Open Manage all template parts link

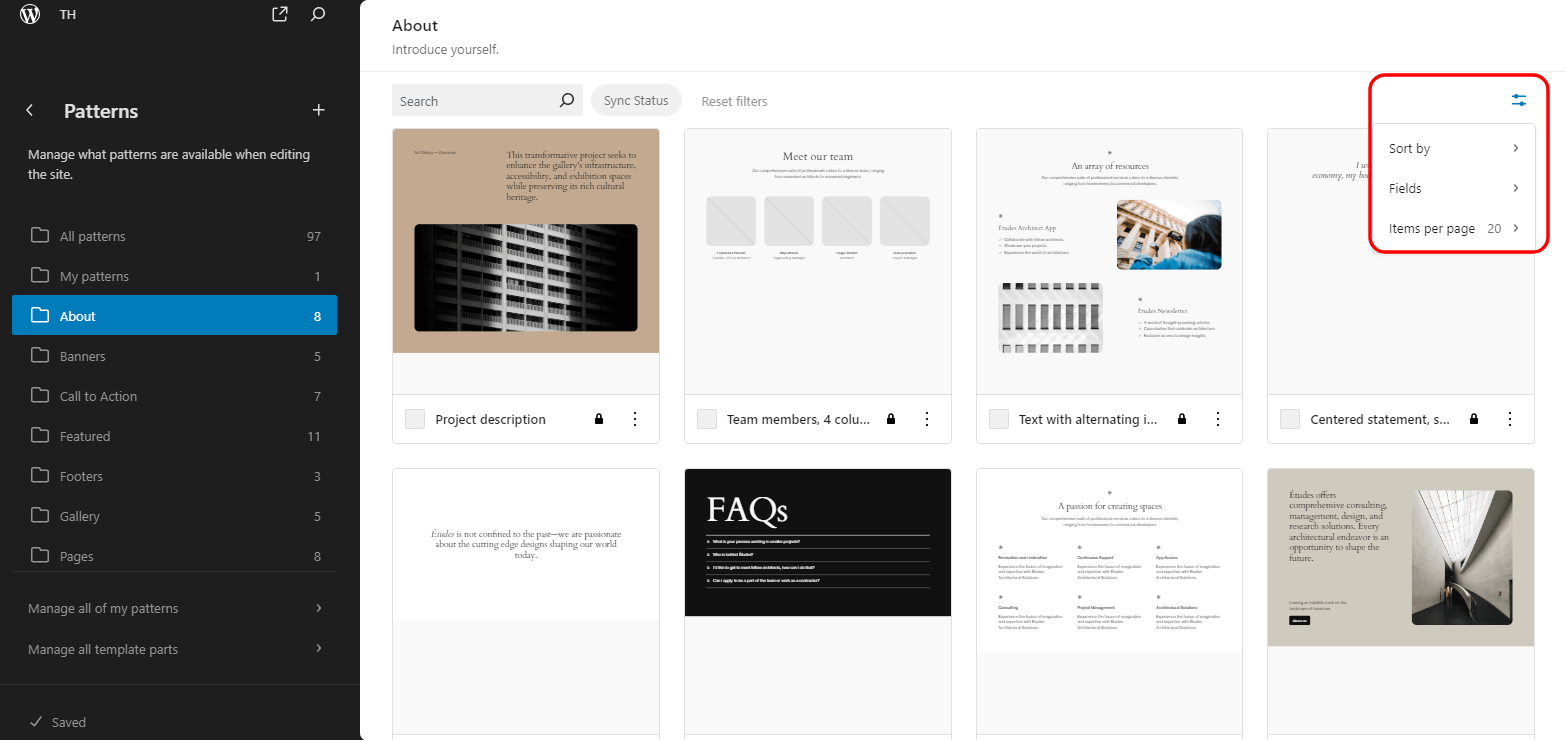tap(103, 649)
